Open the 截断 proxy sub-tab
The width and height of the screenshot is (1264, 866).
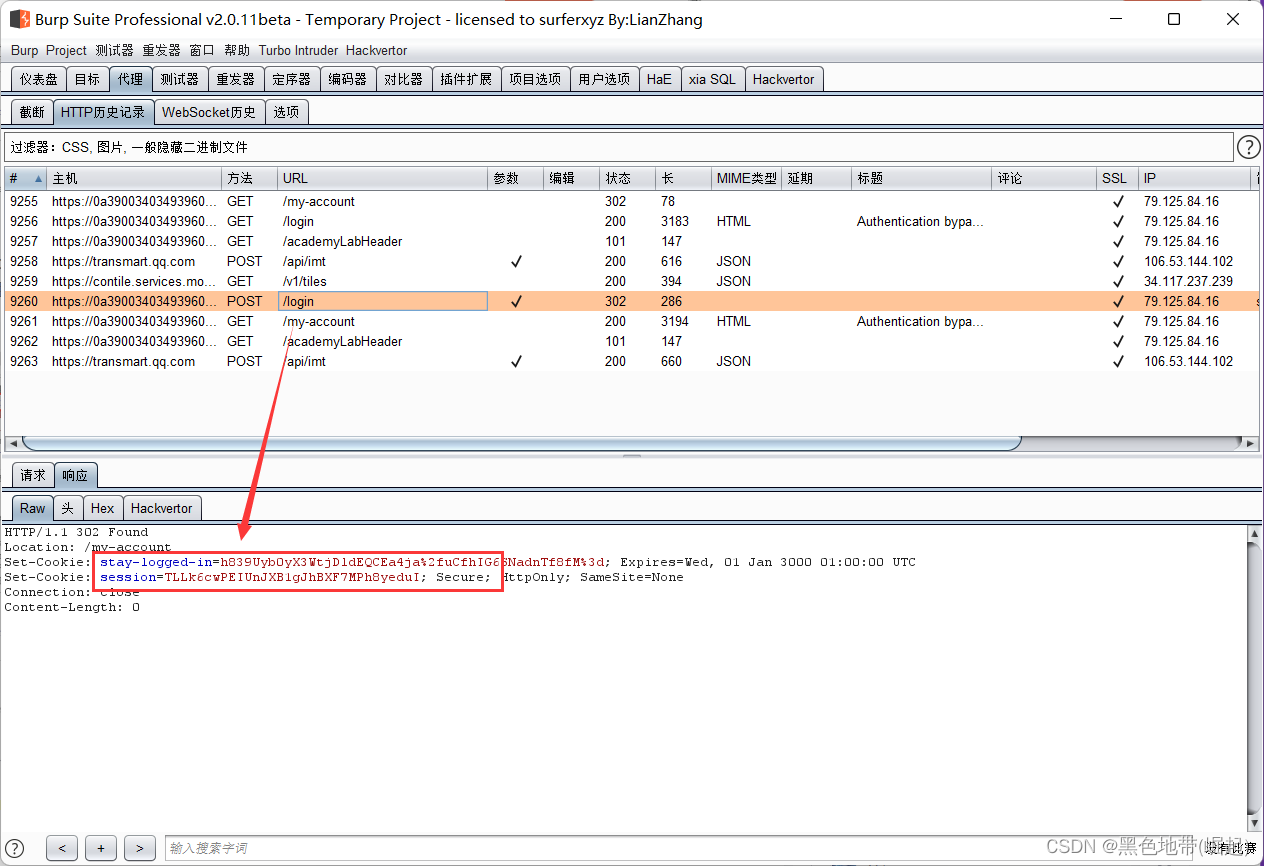tap(32, 112)
